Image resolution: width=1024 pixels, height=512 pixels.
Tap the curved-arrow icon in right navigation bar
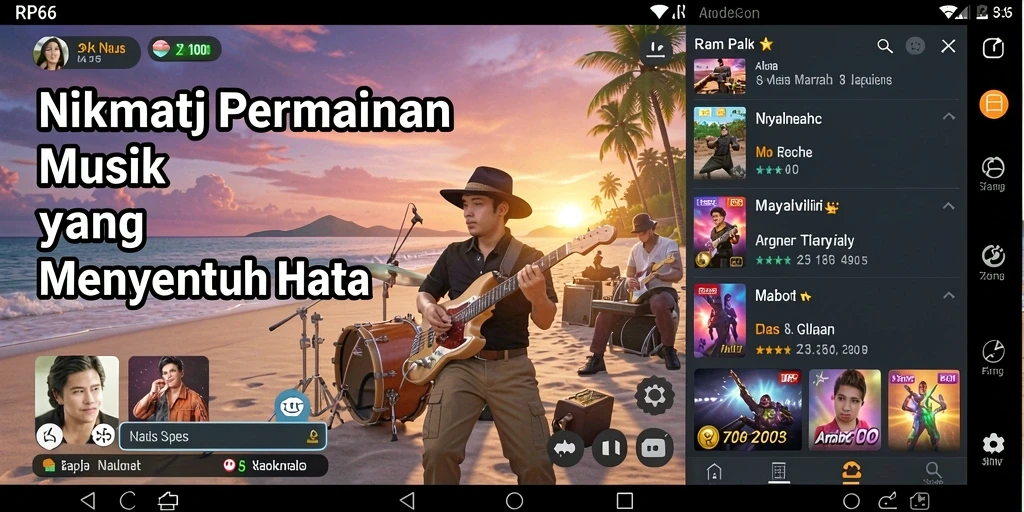[887, 500]
